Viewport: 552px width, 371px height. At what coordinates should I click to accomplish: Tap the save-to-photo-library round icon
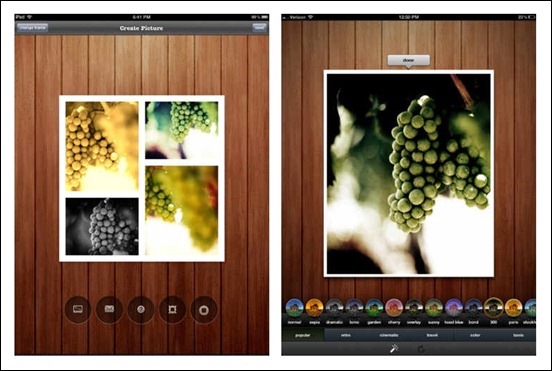tap(78, 309)
